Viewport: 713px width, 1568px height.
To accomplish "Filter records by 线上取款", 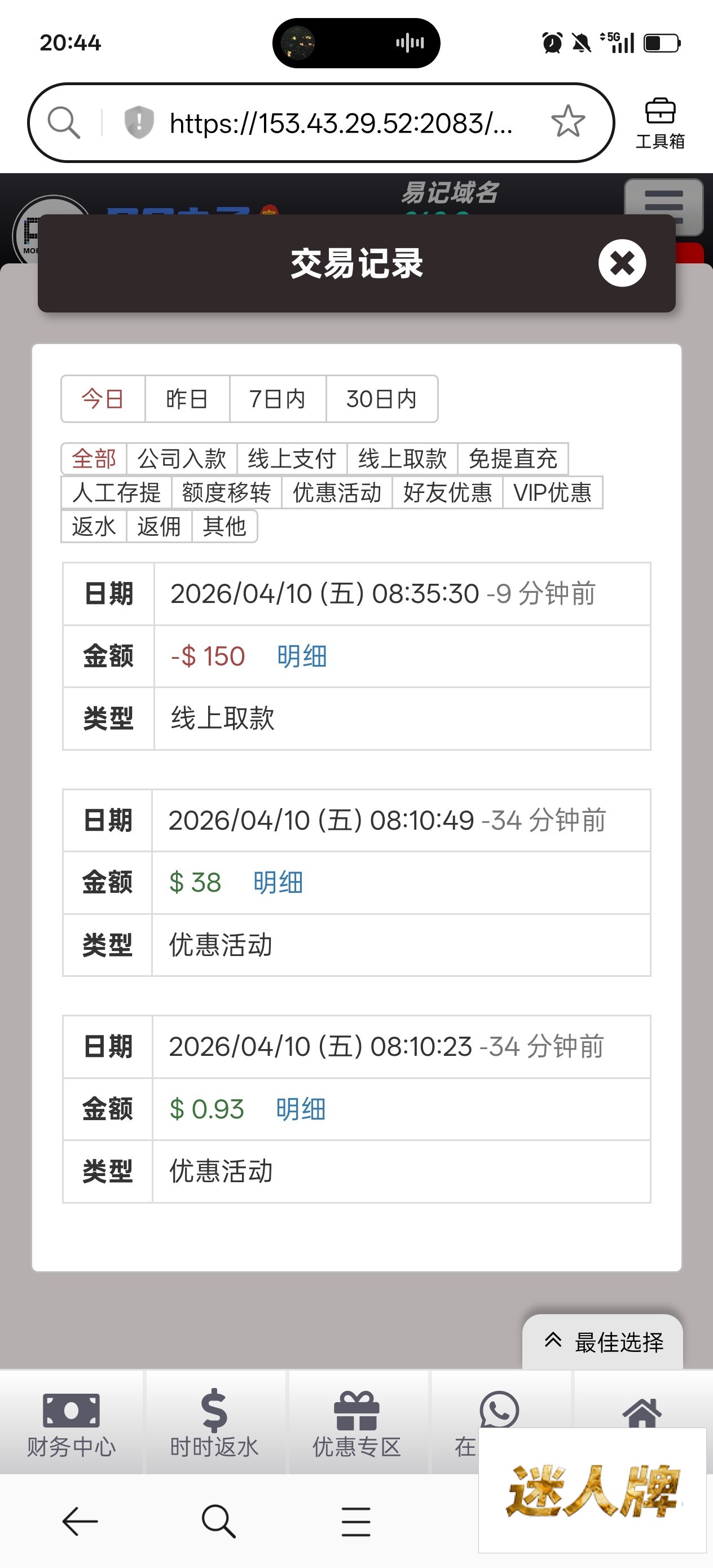I will (402, 459).
